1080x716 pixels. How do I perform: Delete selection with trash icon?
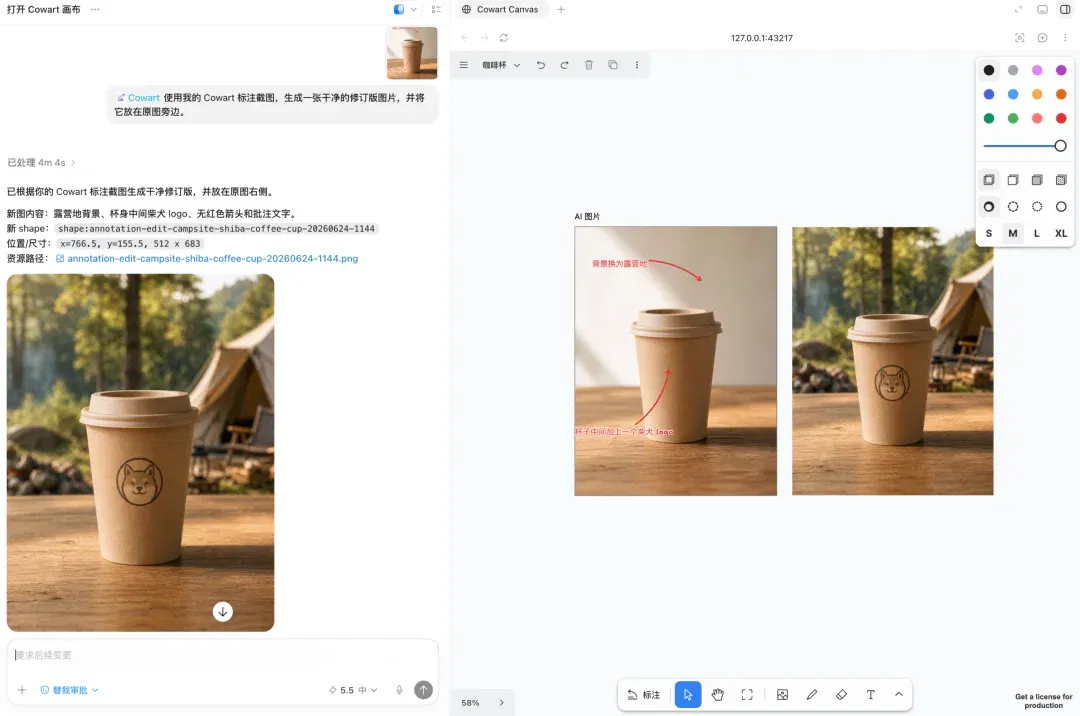(x=589, y=65)
